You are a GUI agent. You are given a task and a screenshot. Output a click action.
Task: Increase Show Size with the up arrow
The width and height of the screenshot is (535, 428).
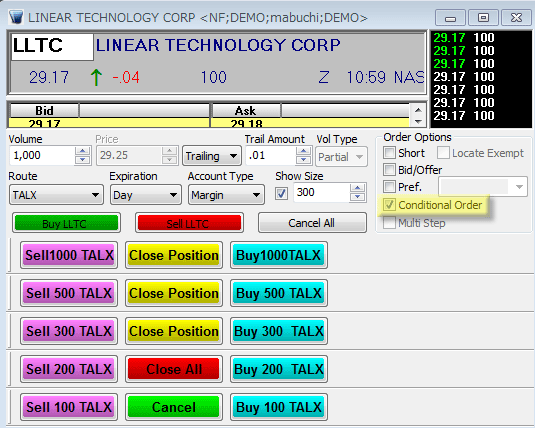pyautogui.click(x=358, y=188)
